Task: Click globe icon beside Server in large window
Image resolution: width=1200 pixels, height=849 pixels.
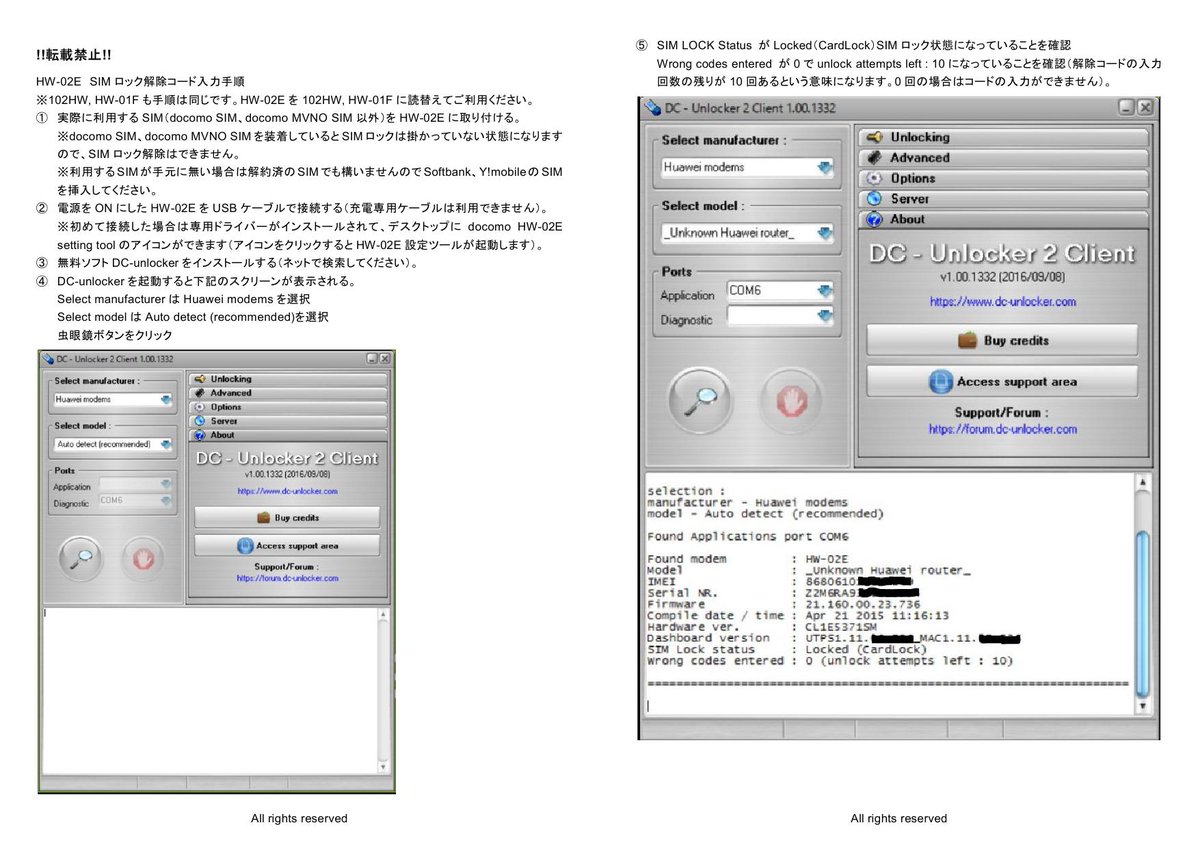Action: point(874,199)
